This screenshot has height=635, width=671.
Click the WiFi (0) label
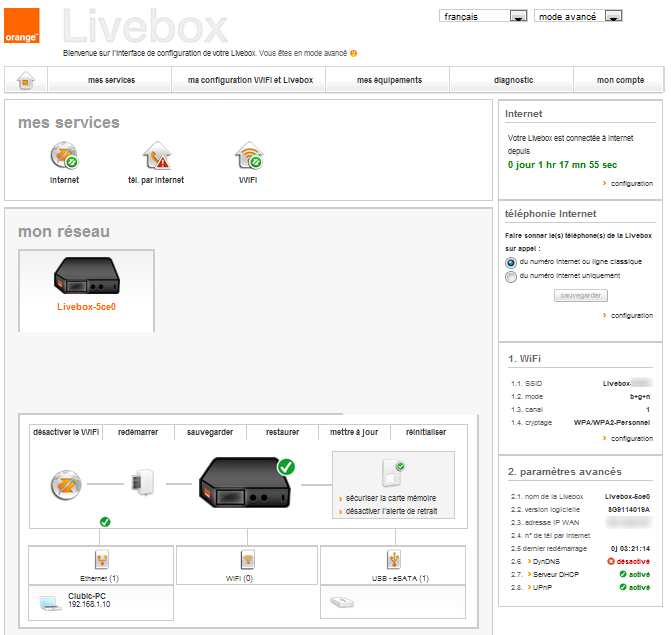coord(239,579)
